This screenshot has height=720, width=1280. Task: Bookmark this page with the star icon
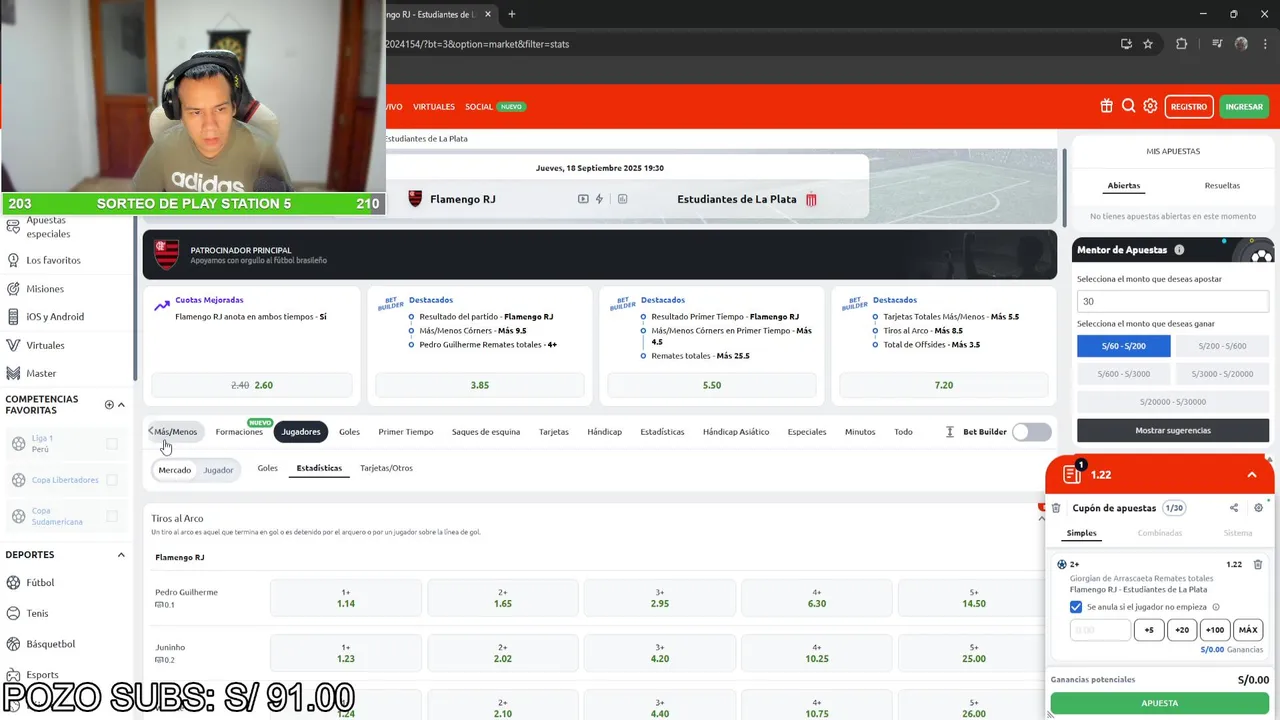pyautogui.click(x=1148, y=44)
